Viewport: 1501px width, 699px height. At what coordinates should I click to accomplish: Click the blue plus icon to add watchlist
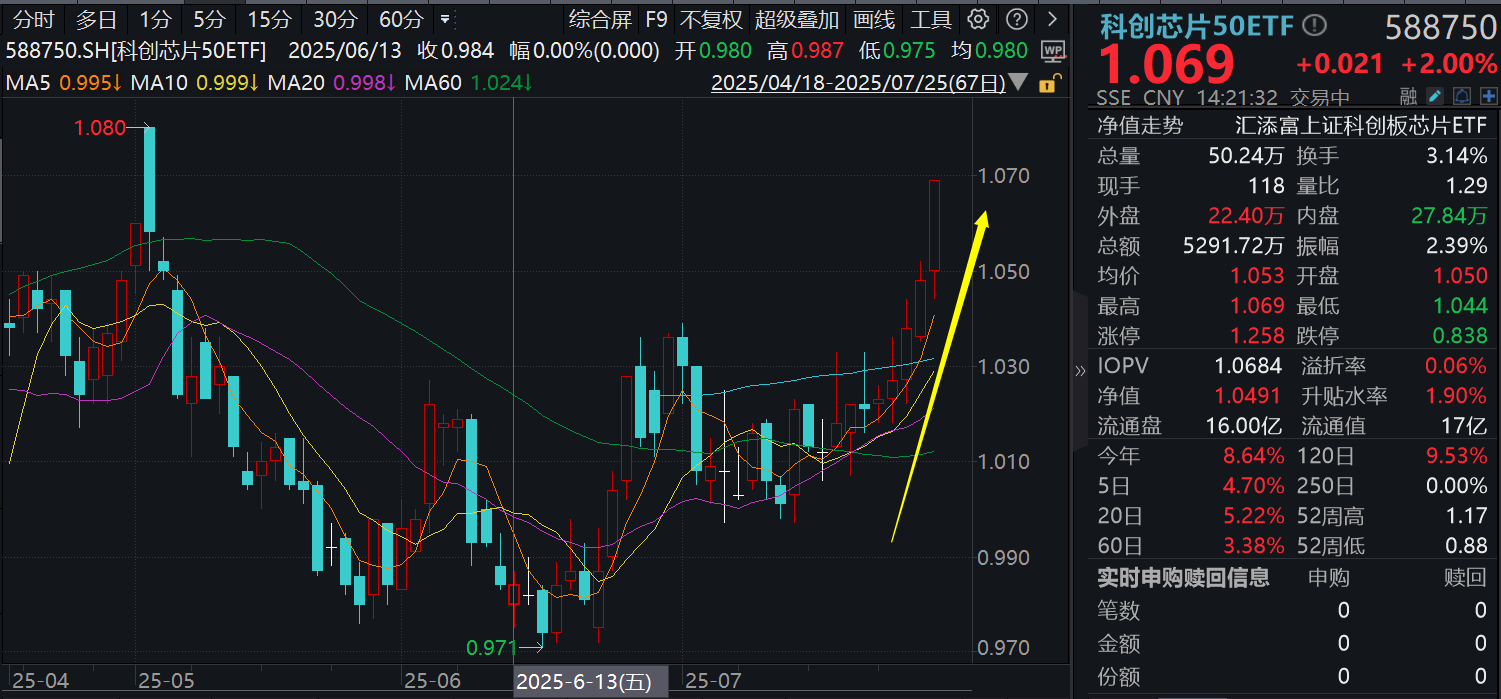click(x=1488, y=95)
